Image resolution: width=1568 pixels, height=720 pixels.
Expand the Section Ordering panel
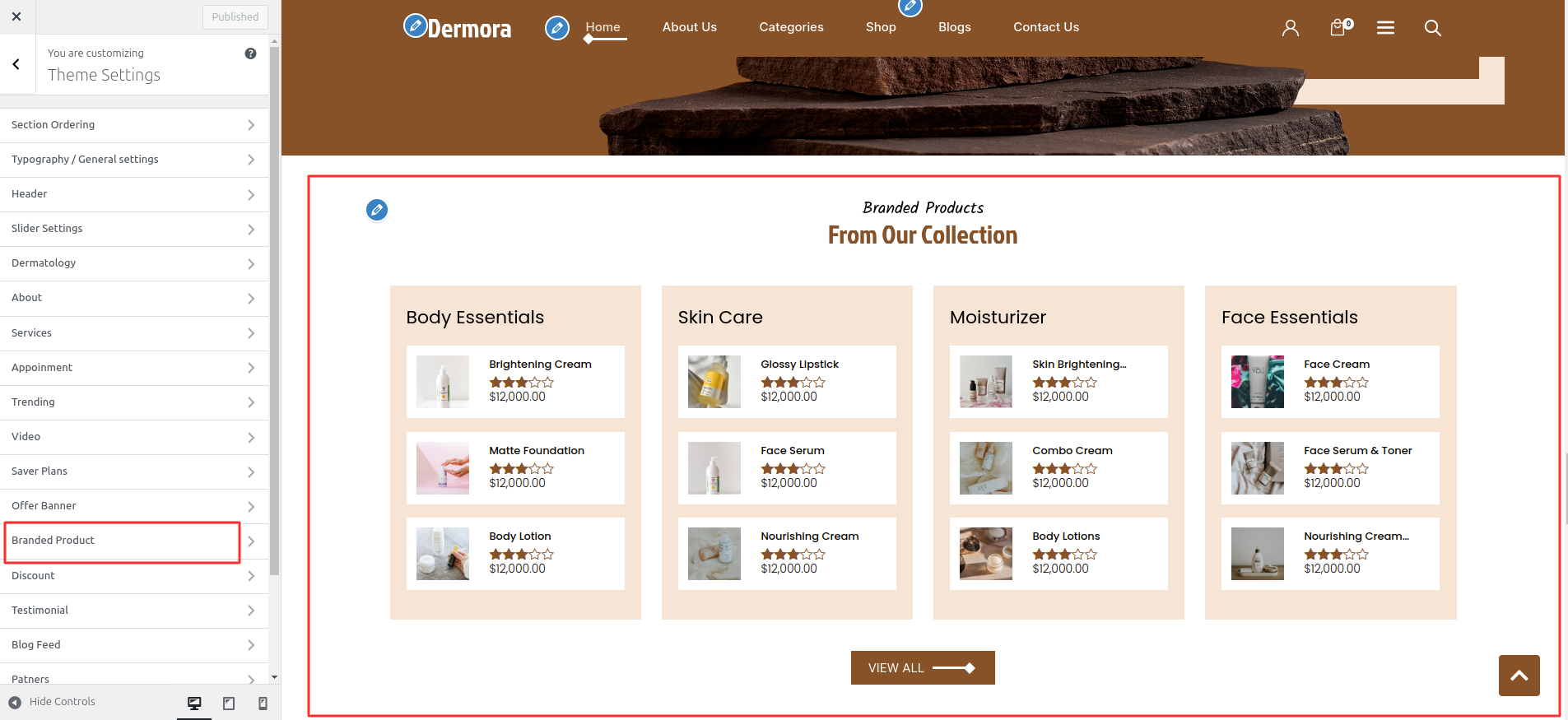click(133, 125)
